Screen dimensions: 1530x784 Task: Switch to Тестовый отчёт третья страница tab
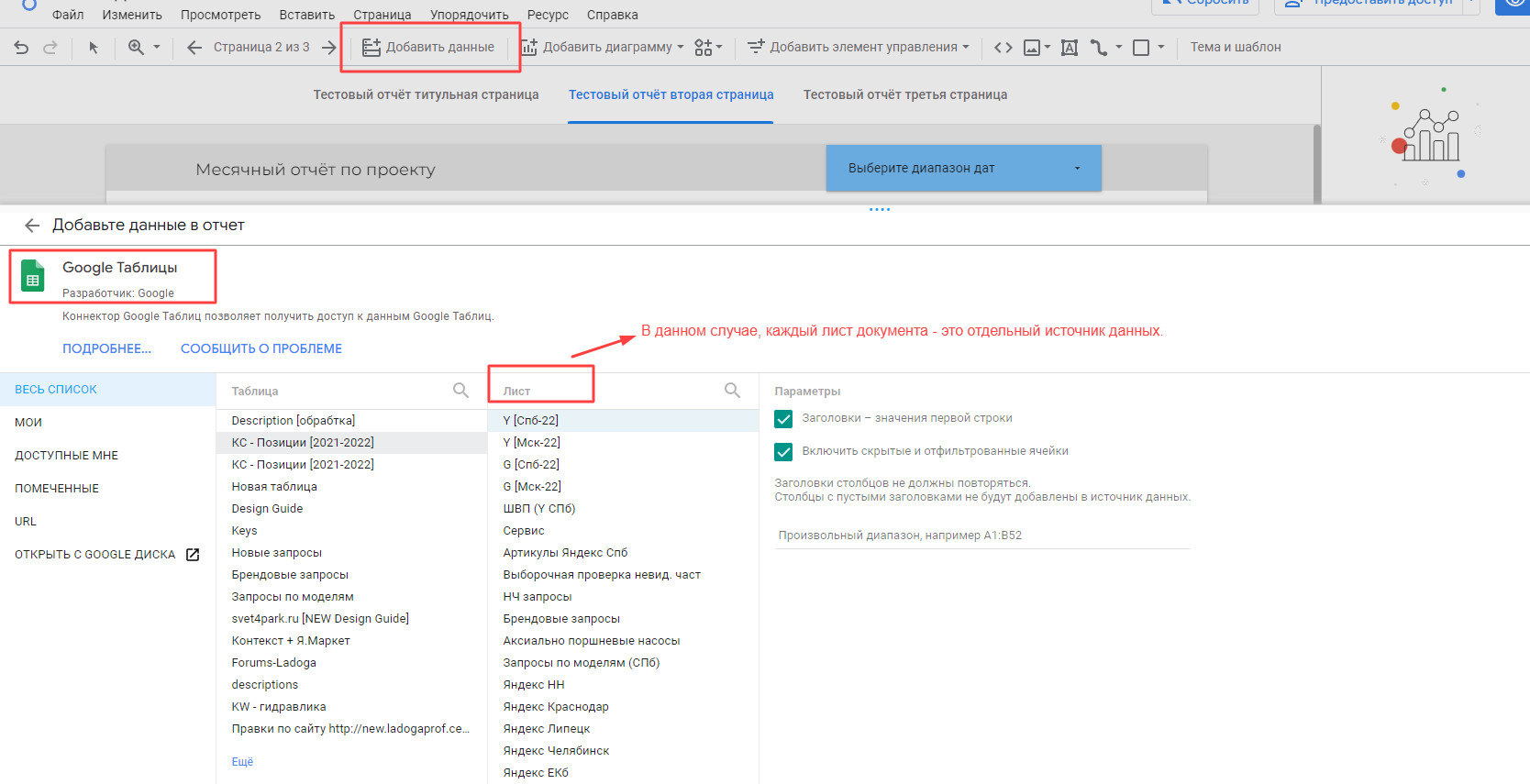(x=905, y=95)
